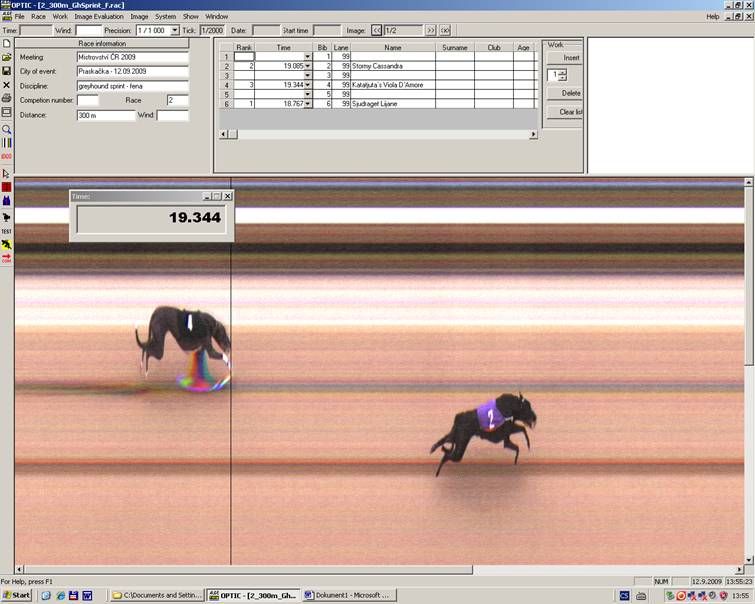Close the 19.344 Time popup window

(x=228, y=196)
